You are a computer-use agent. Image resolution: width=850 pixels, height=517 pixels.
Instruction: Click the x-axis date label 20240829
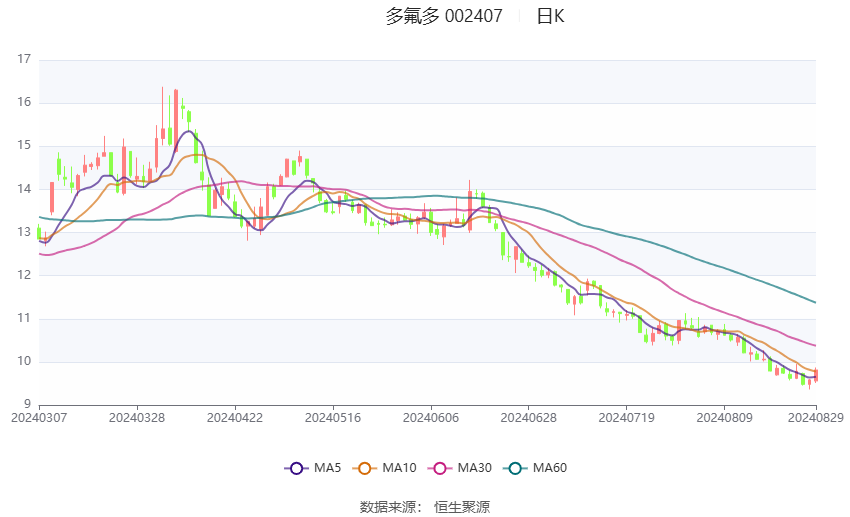[x=816, y=418]
